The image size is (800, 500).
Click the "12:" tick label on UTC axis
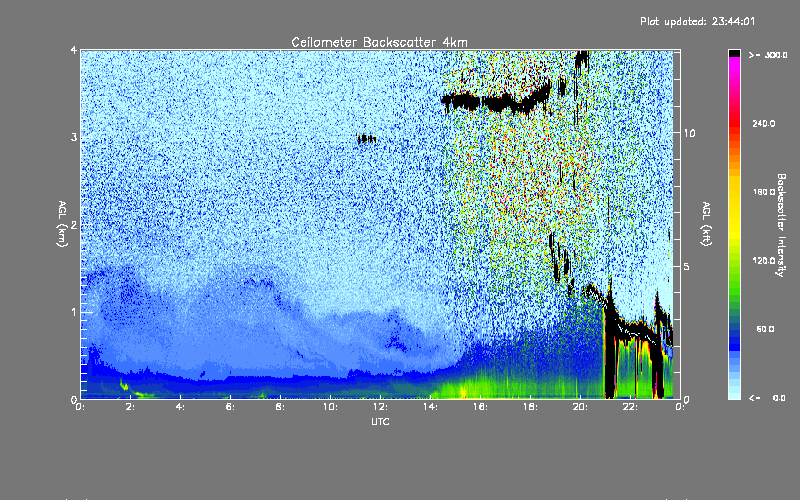(x=380, y=407)
